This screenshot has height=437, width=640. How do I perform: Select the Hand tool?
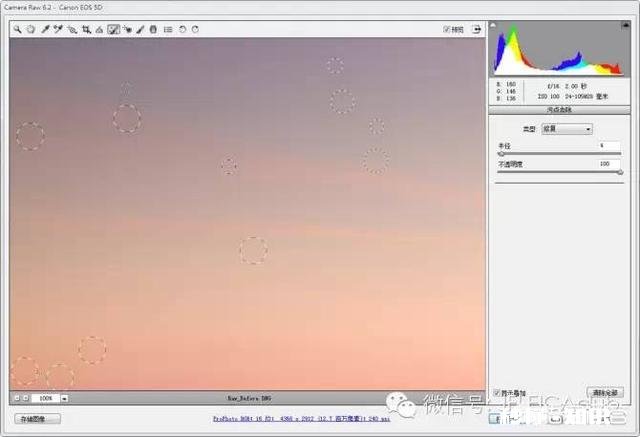tap(31, 29)
